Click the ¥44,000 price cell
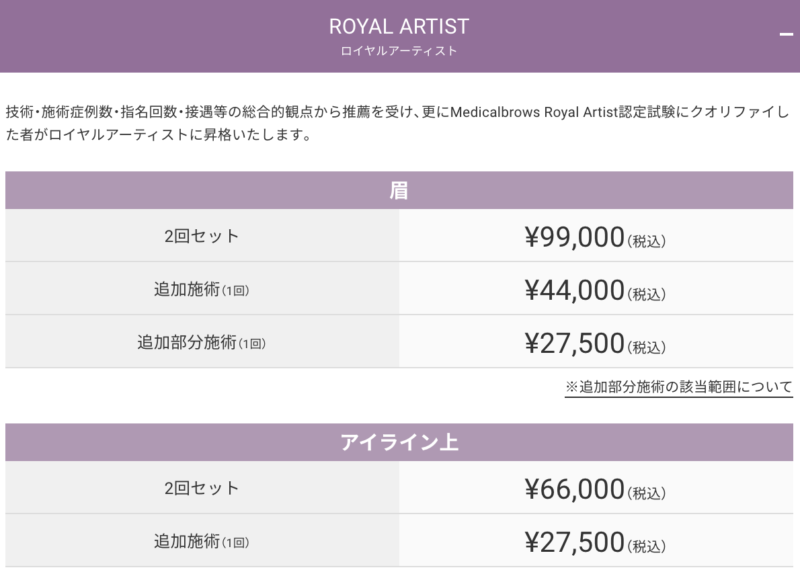 coord(596,289)
